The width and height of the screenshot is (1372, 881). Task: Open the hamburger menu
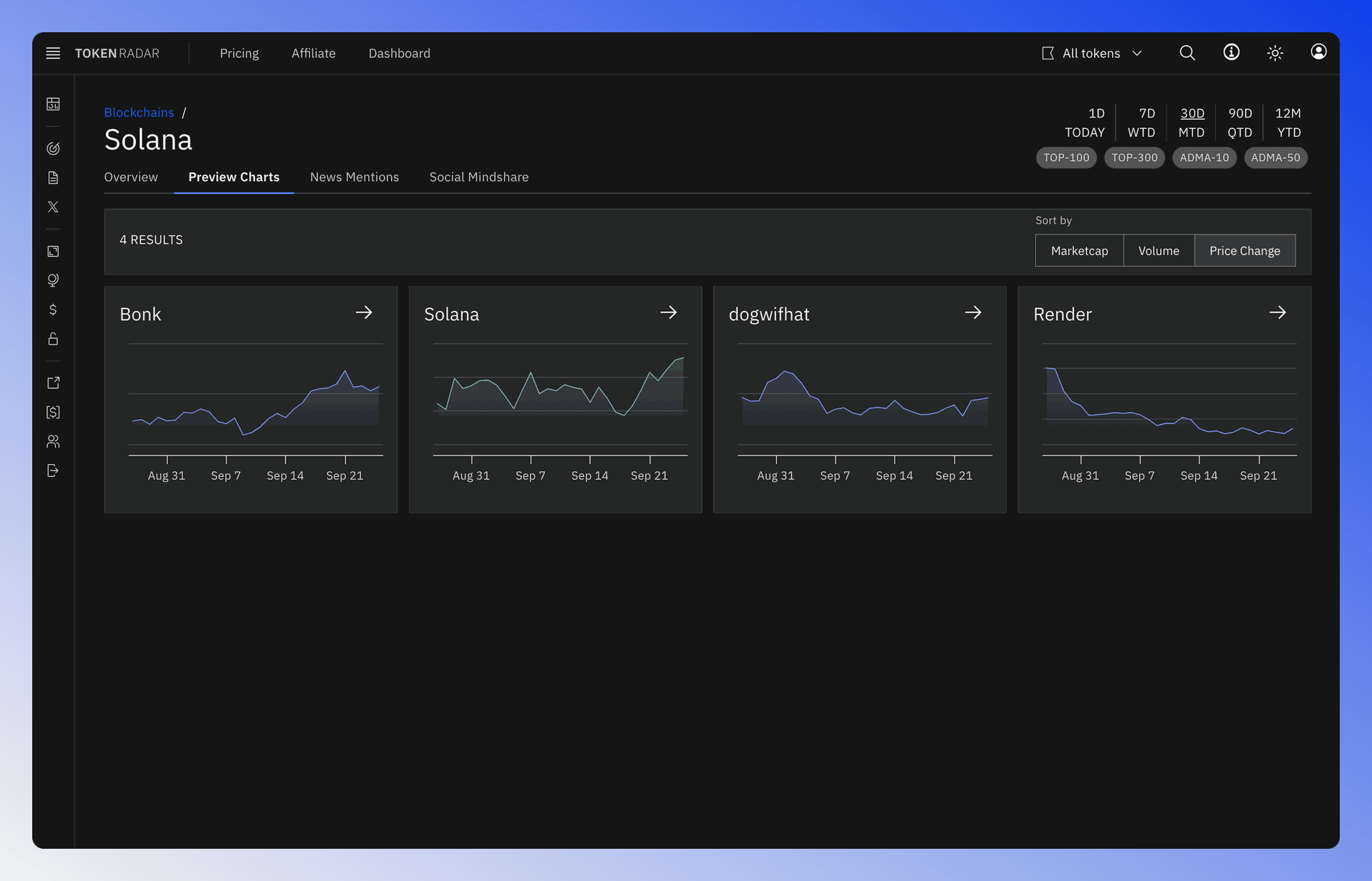53,53
